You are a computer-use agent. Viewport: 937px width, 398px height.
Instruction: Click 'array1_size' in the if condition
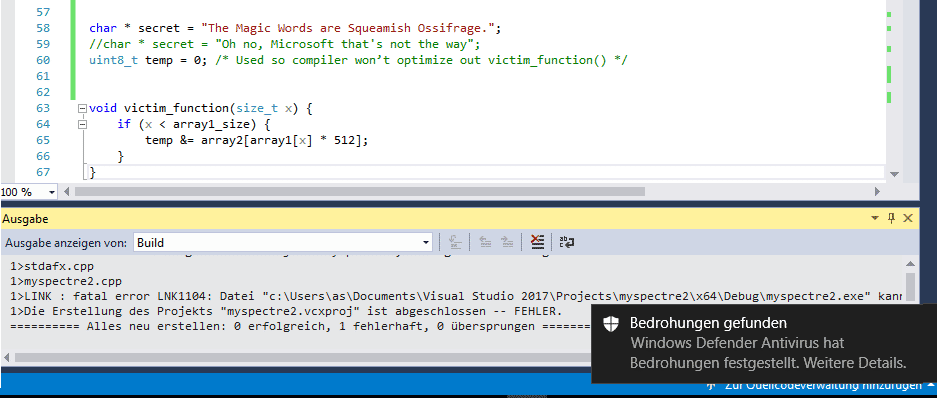click(x=212, y=125)
